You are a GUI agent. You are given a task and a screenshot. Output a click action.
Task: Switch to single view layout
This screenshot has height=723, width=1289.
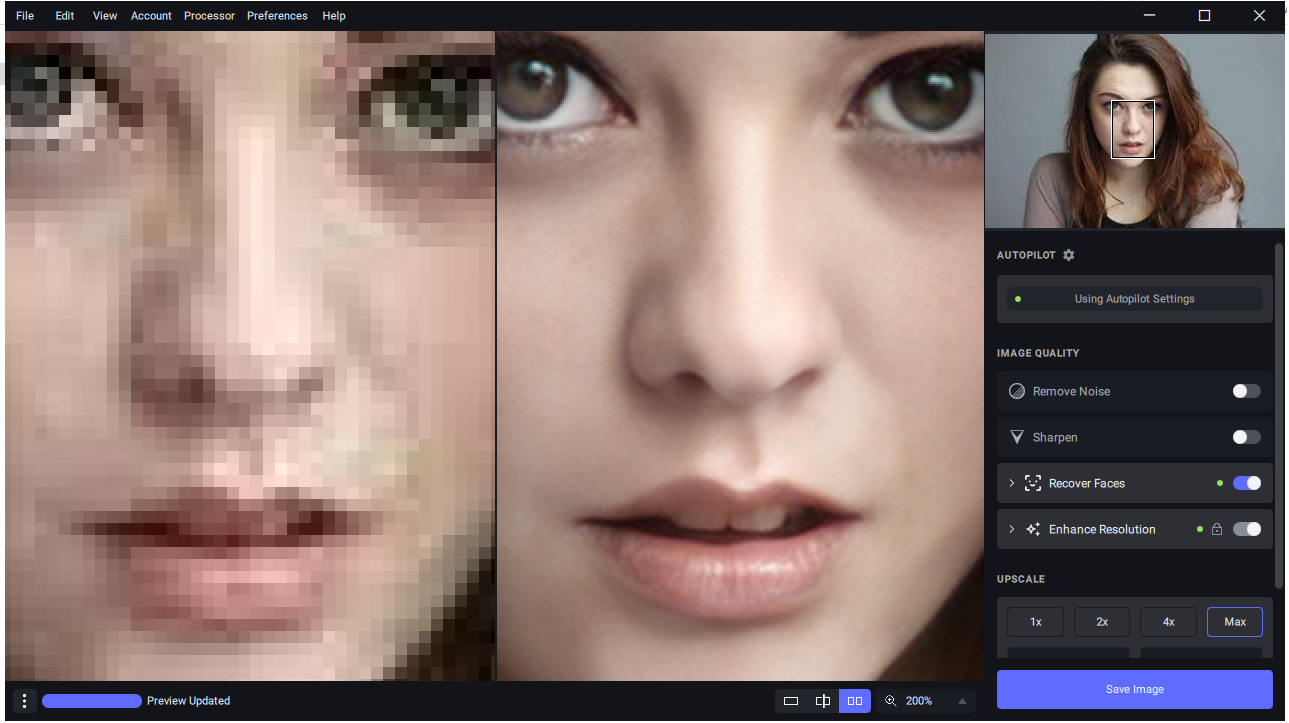pyautogui.click(x=791, y=701)
